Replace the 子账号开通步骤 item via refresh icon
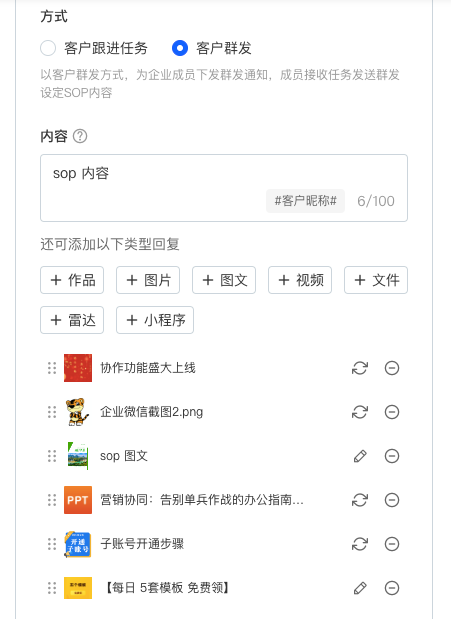This screenshot has width=451, height=619. tap(360, 544)
